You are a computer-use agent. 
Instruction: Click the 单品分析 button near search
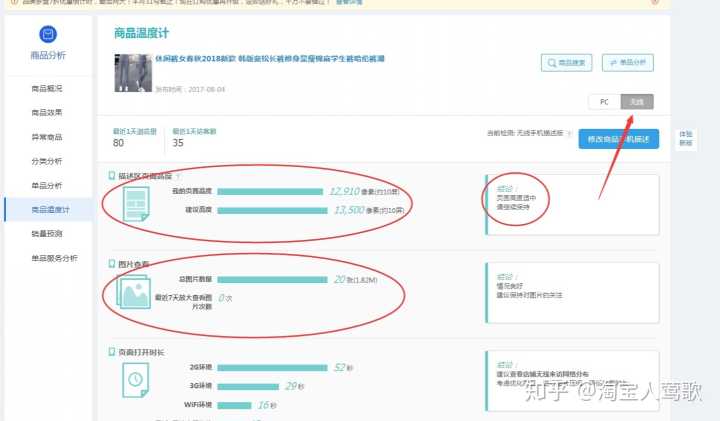628,63
